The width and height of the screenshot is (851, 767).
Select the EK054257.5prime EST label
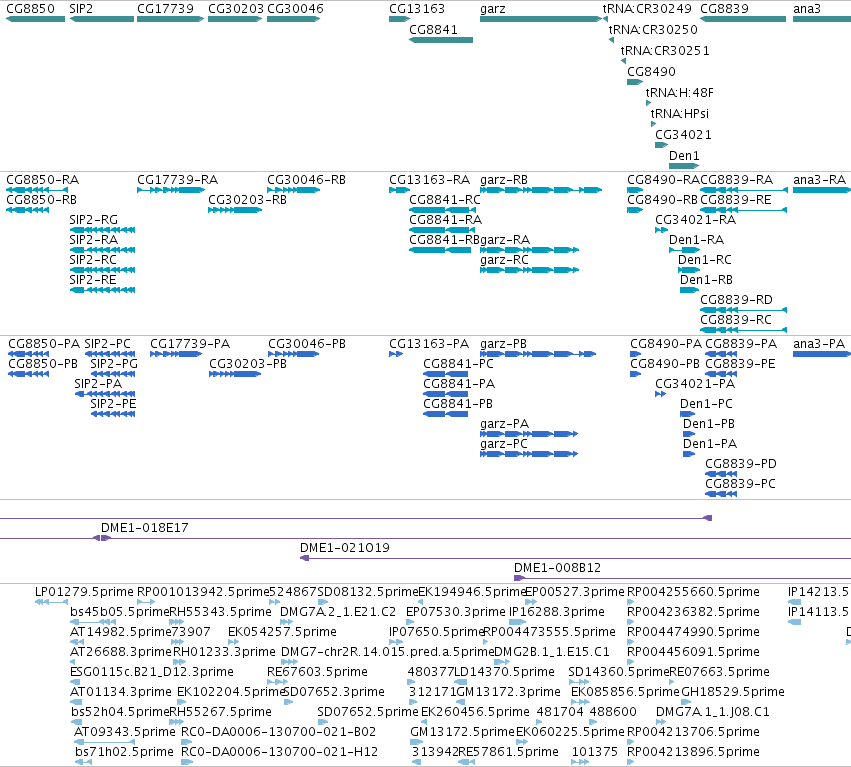point(282,632)
